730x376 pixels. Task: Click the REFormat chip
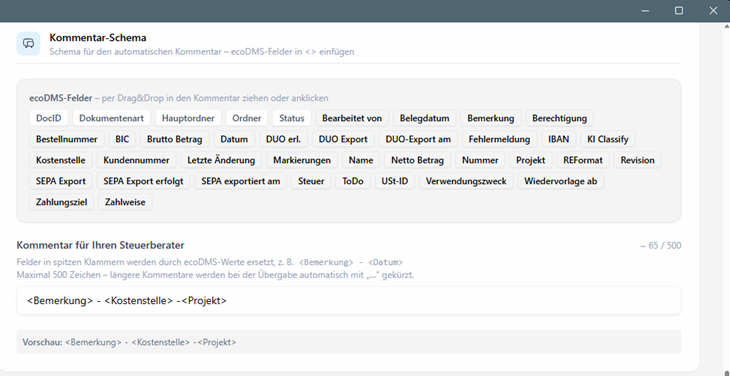582,160
